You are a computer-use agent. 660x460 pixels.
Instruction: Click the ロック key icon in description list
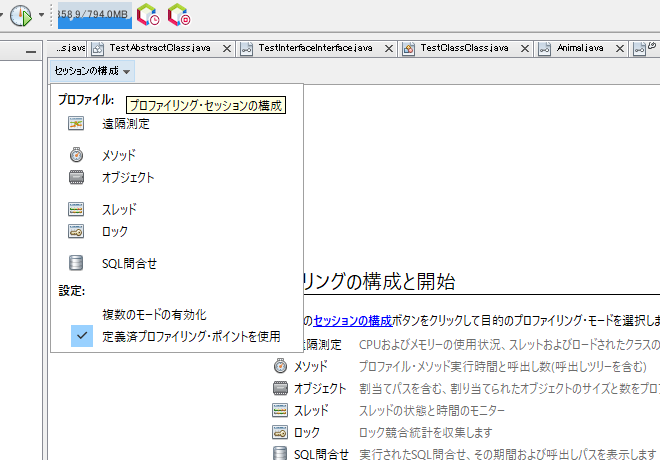(280, 432)
